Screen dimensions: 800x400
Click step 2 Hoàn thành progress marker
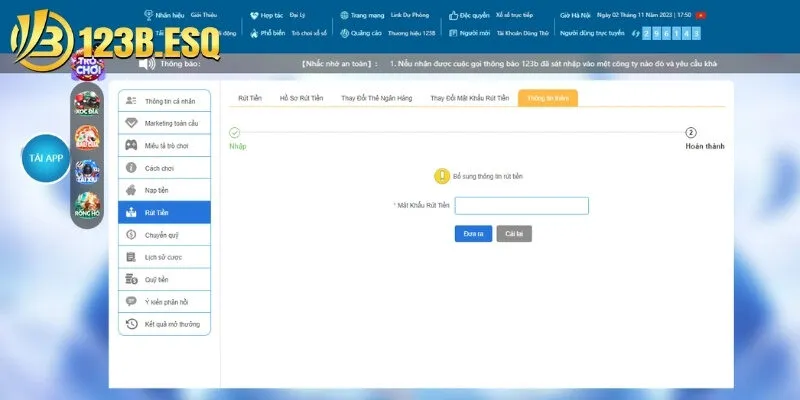[x=691, y=132]
